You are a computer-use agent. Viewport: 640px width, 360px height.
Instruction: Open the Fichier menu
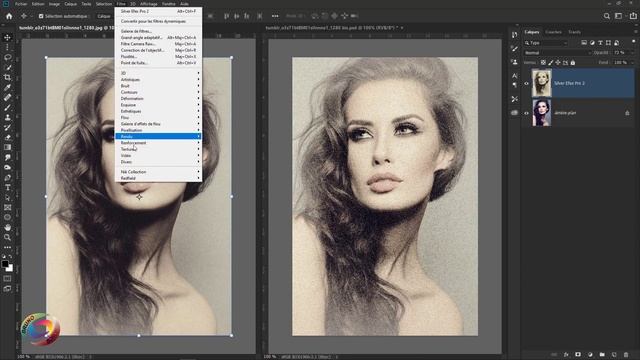[x=21, y=4]
